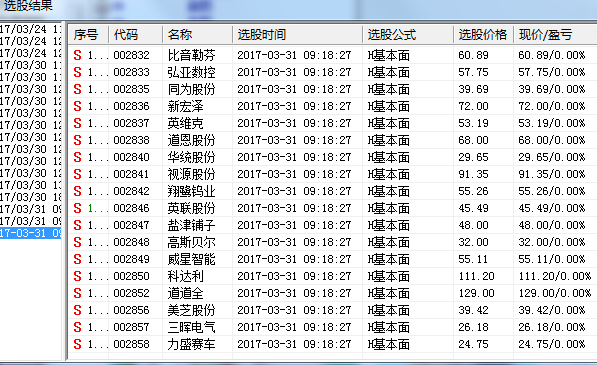
Task: Select stock name 道道全
Action: (x=185, y=293)
